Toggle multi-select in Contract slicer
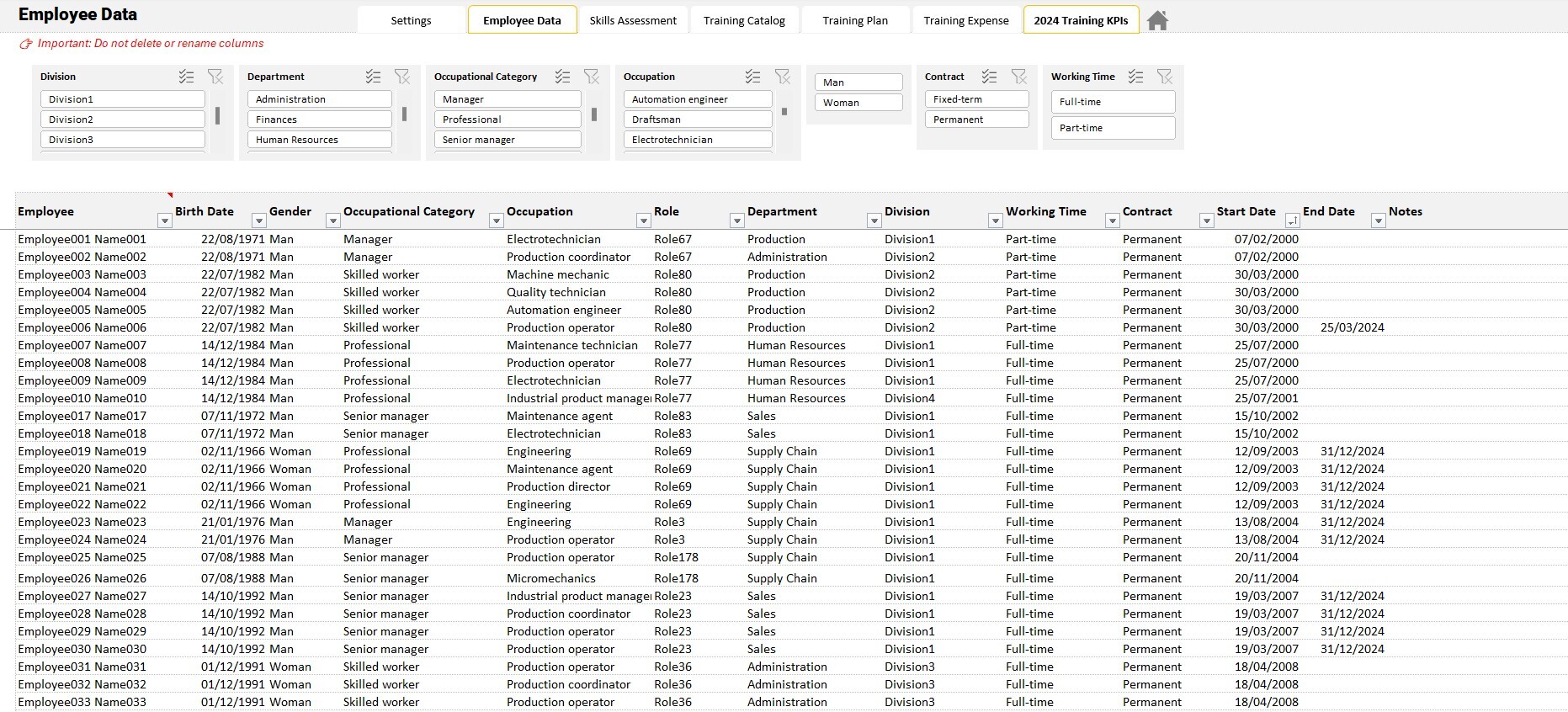 [x=990, y=77]
